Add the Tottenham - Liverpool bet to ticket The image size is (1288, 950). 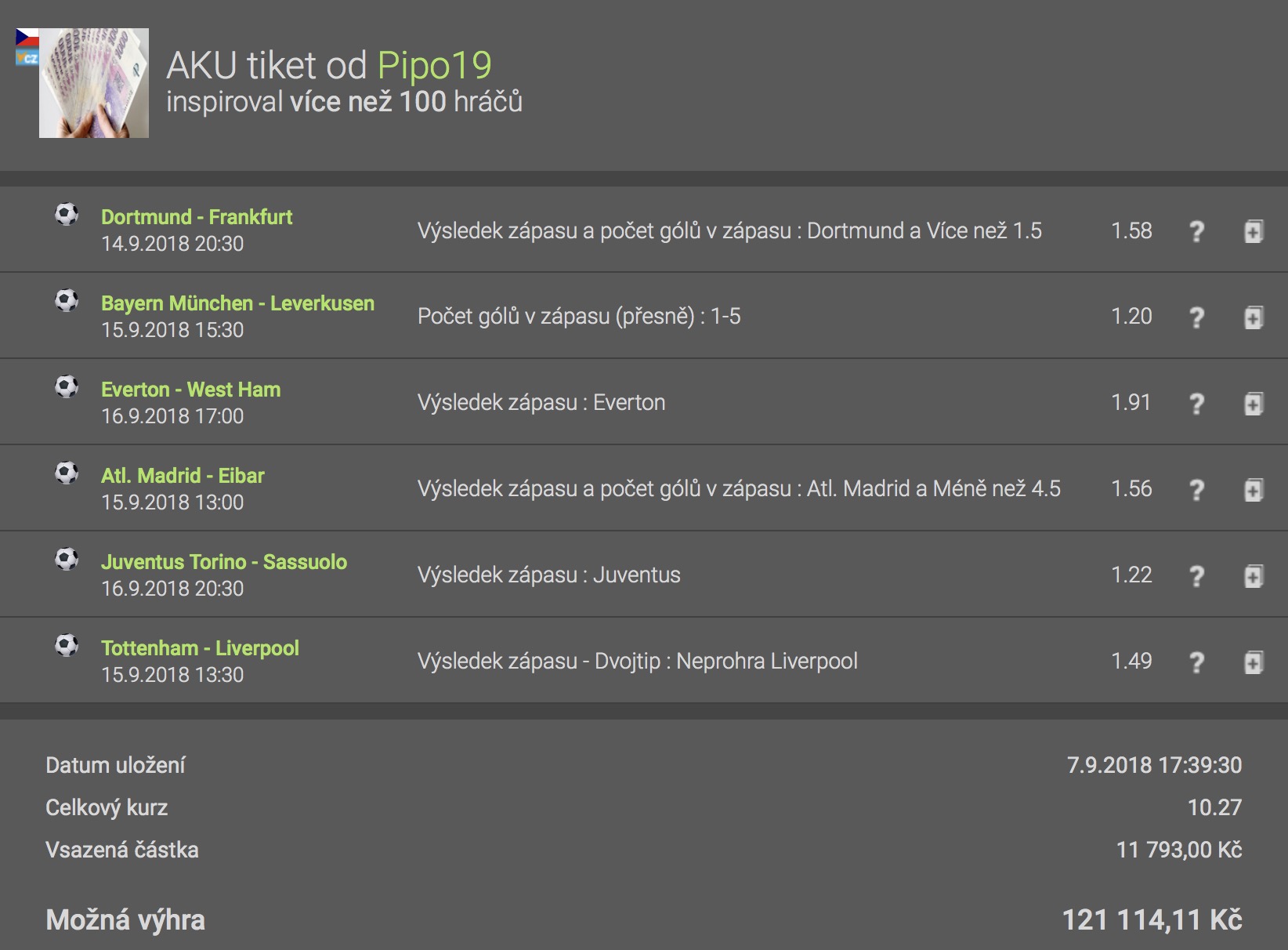coord(1254,662)
